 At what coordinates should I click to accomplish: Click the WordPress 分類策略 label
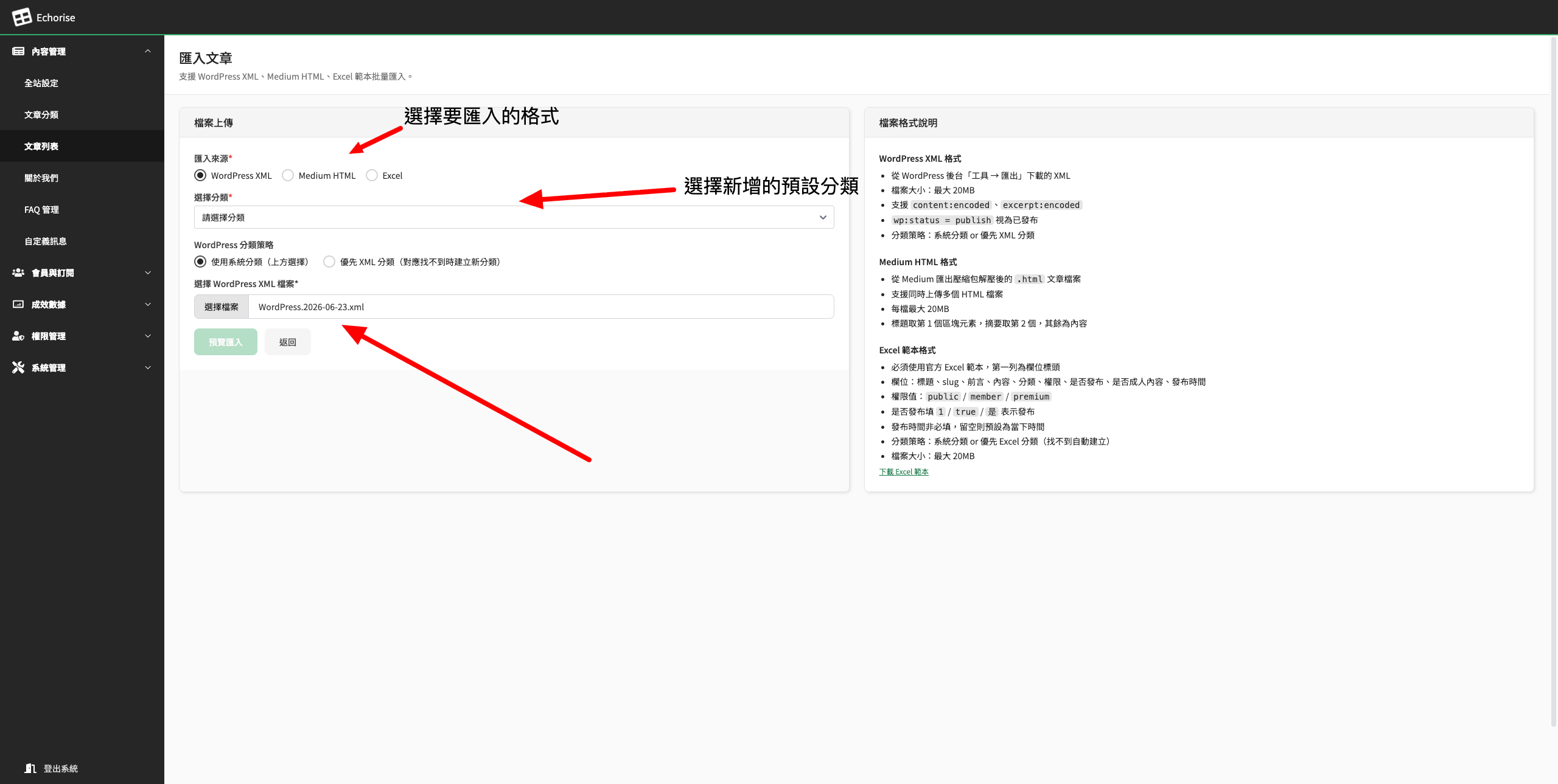click(234, 245)
